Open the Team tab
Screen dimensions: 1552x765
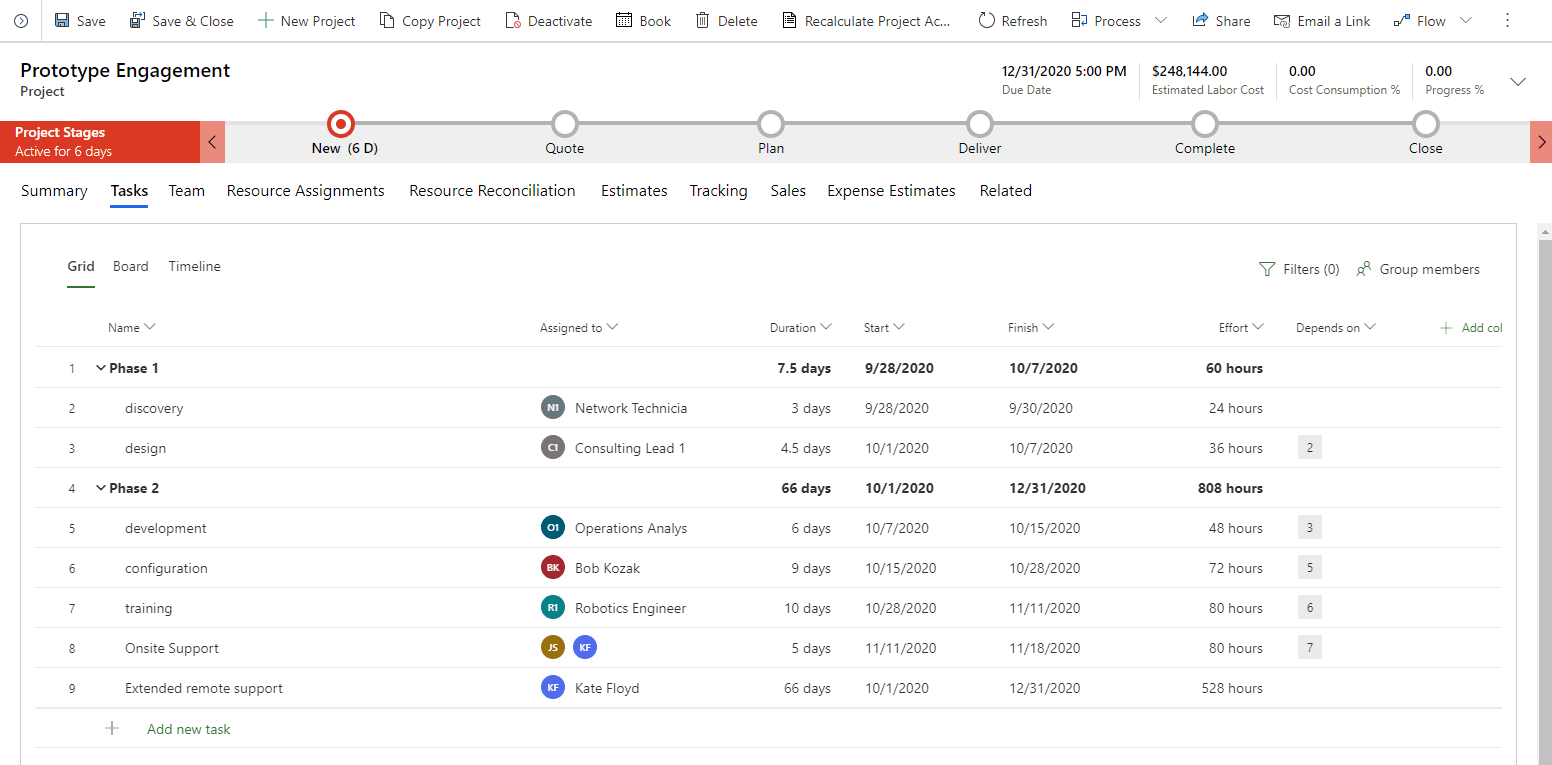186,191
